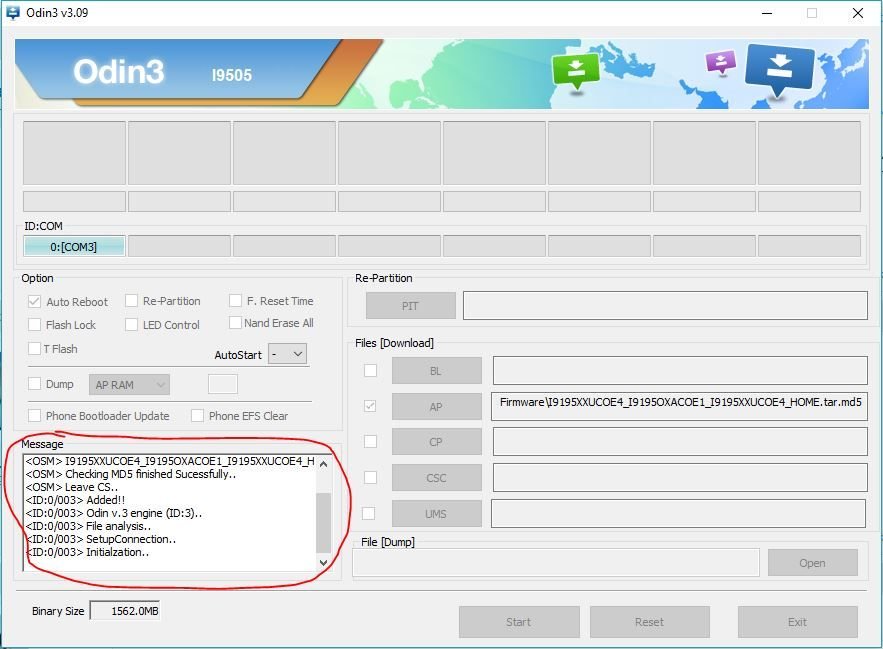Click the Start button
This screenshot has width=883, height=649.
519,622
